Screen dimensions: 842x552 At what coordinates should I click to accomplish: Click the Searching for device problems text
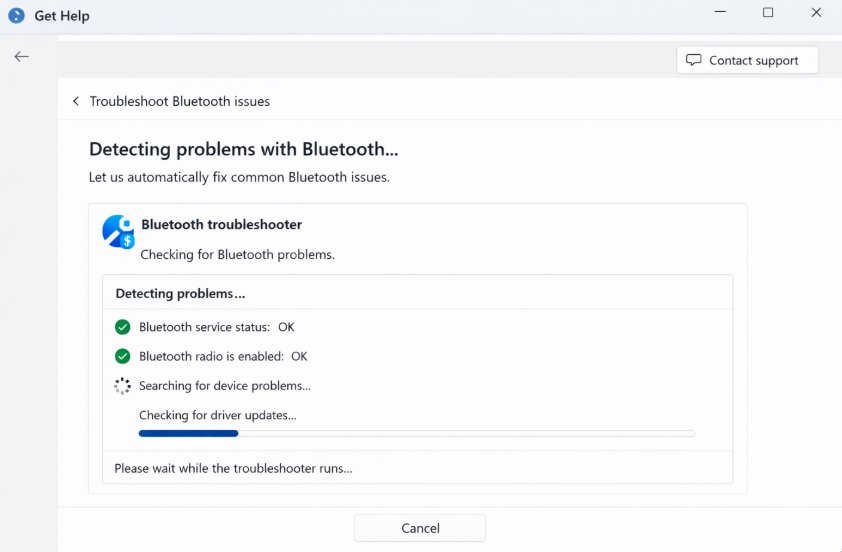(224, 386)
